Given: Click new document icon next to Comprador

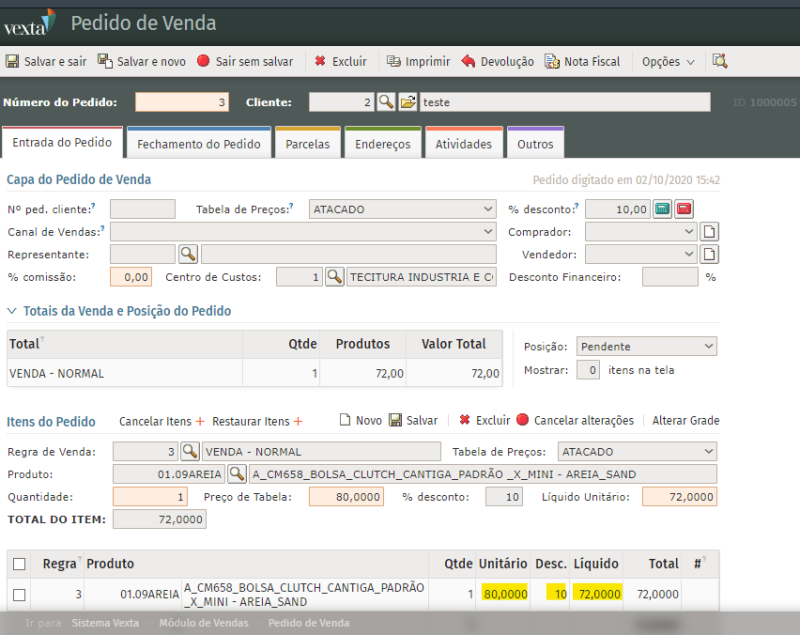Looking at the screenshot, I should (709, 232).
